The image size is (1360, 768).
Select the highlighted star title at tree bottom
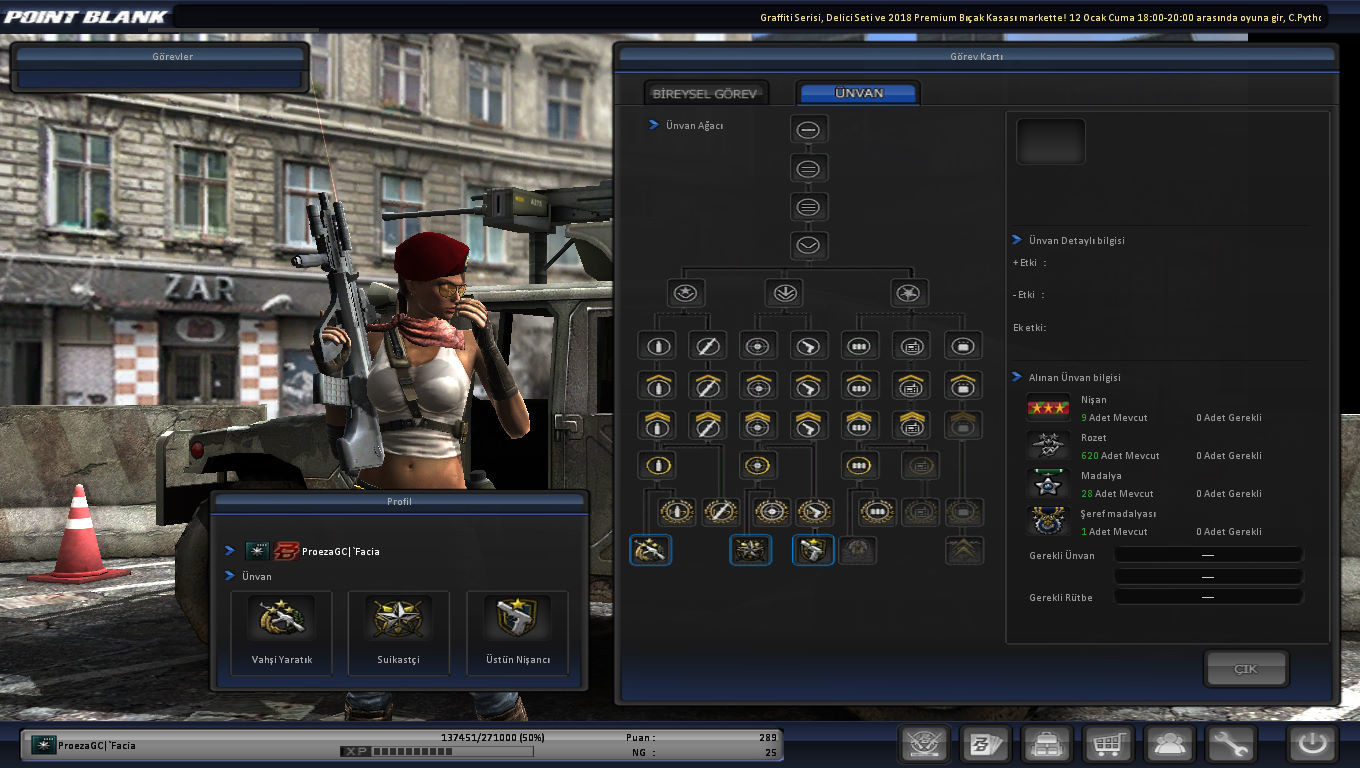click(751, 550)
